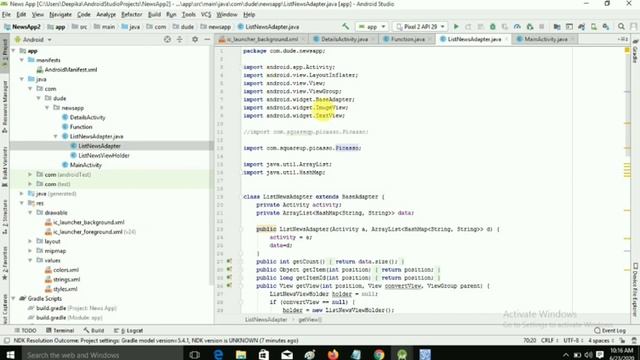Open the Build tool window button
640x360 pixels.
[94, 330]
